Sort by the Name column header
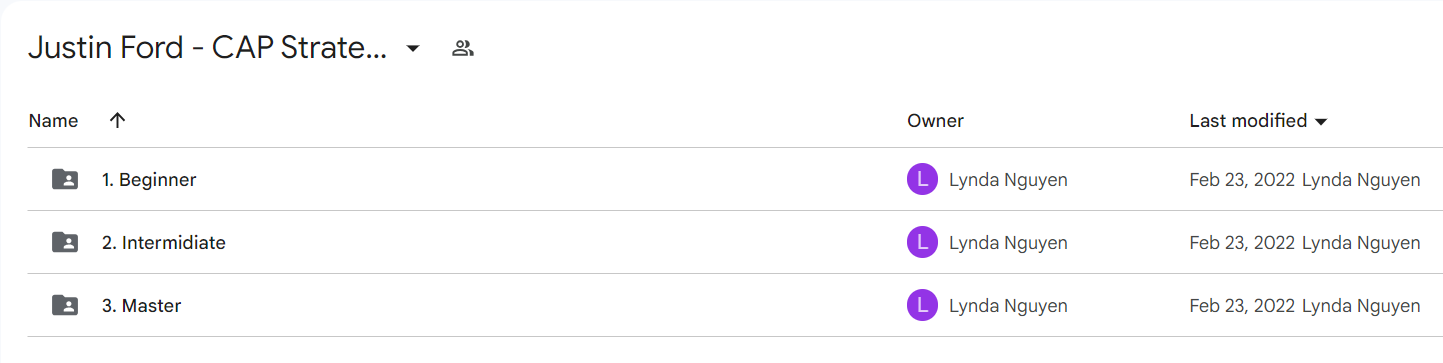The height and width of the screenshot is (363, 1443). tap(53, 120)
